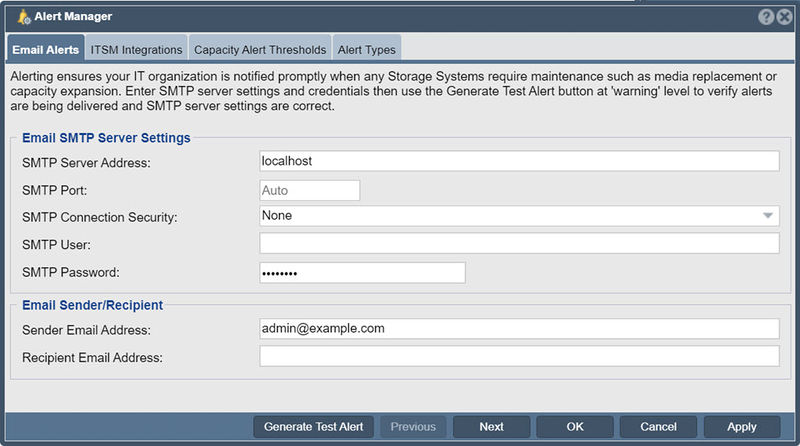Click the SMTP Port label
The image size is (800, 446).
click(55, 190)
